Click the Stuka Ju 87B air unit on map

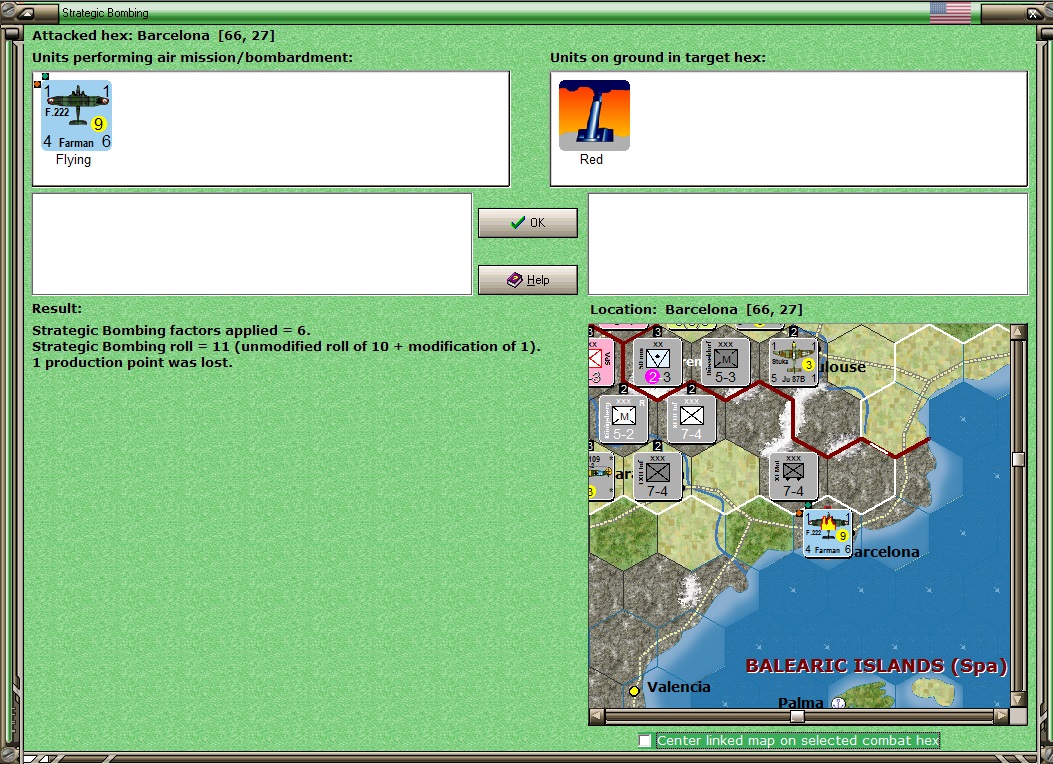click(x=793, y=363)
